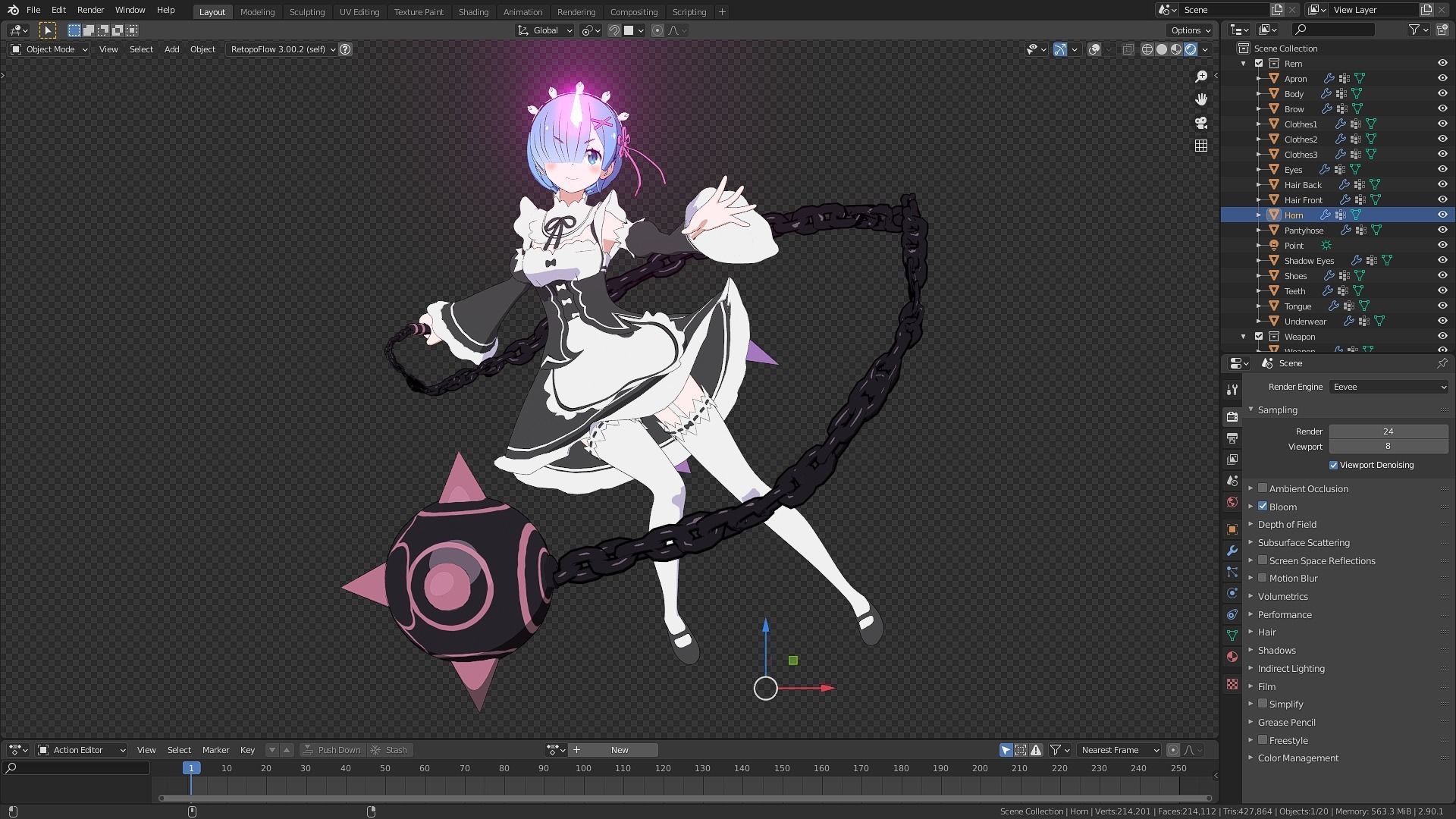Toggle Only Show Errors in Action Editor

[x=1036, y=750]
